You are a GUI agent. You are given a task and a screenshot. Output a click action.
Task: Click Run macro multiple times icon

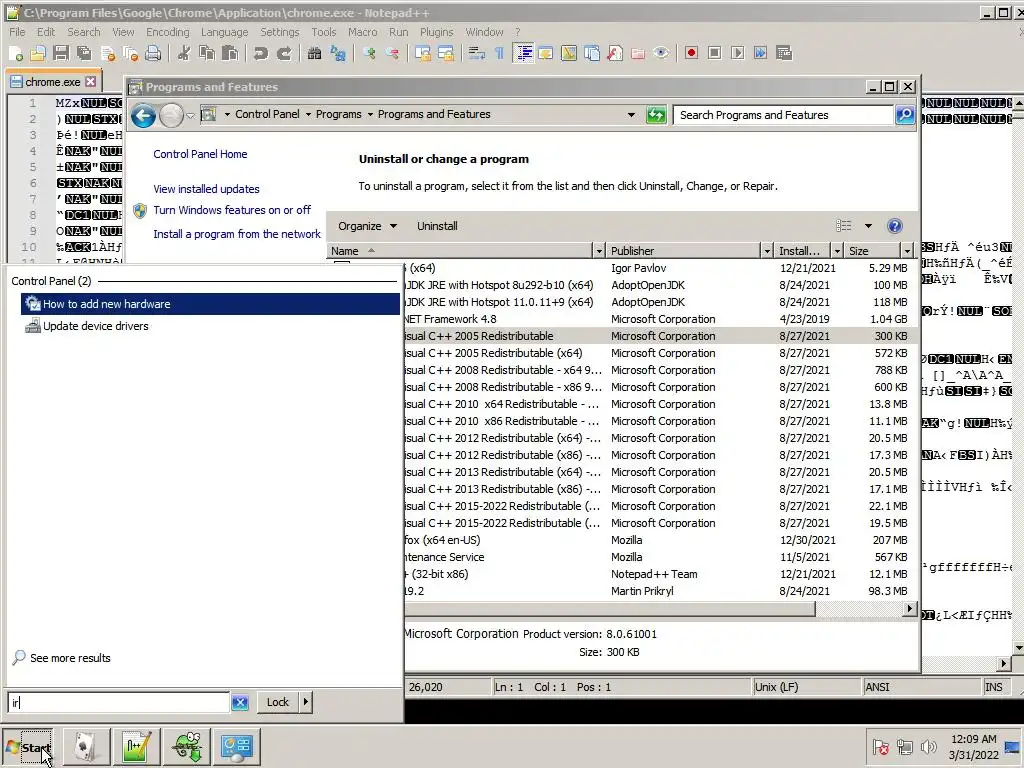tap(760, 54)
